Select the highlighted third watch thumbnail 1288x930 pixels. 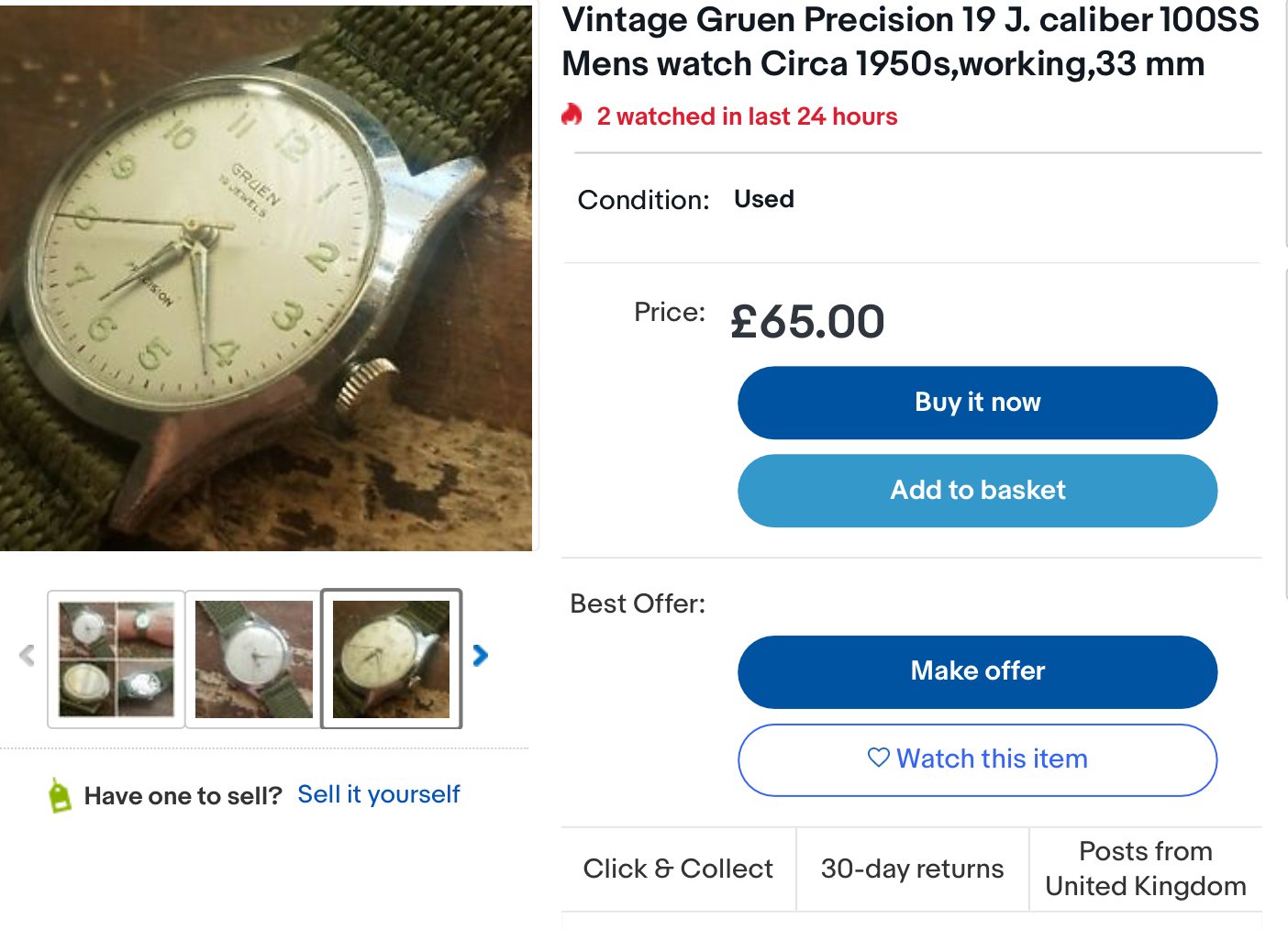[392, 659]
